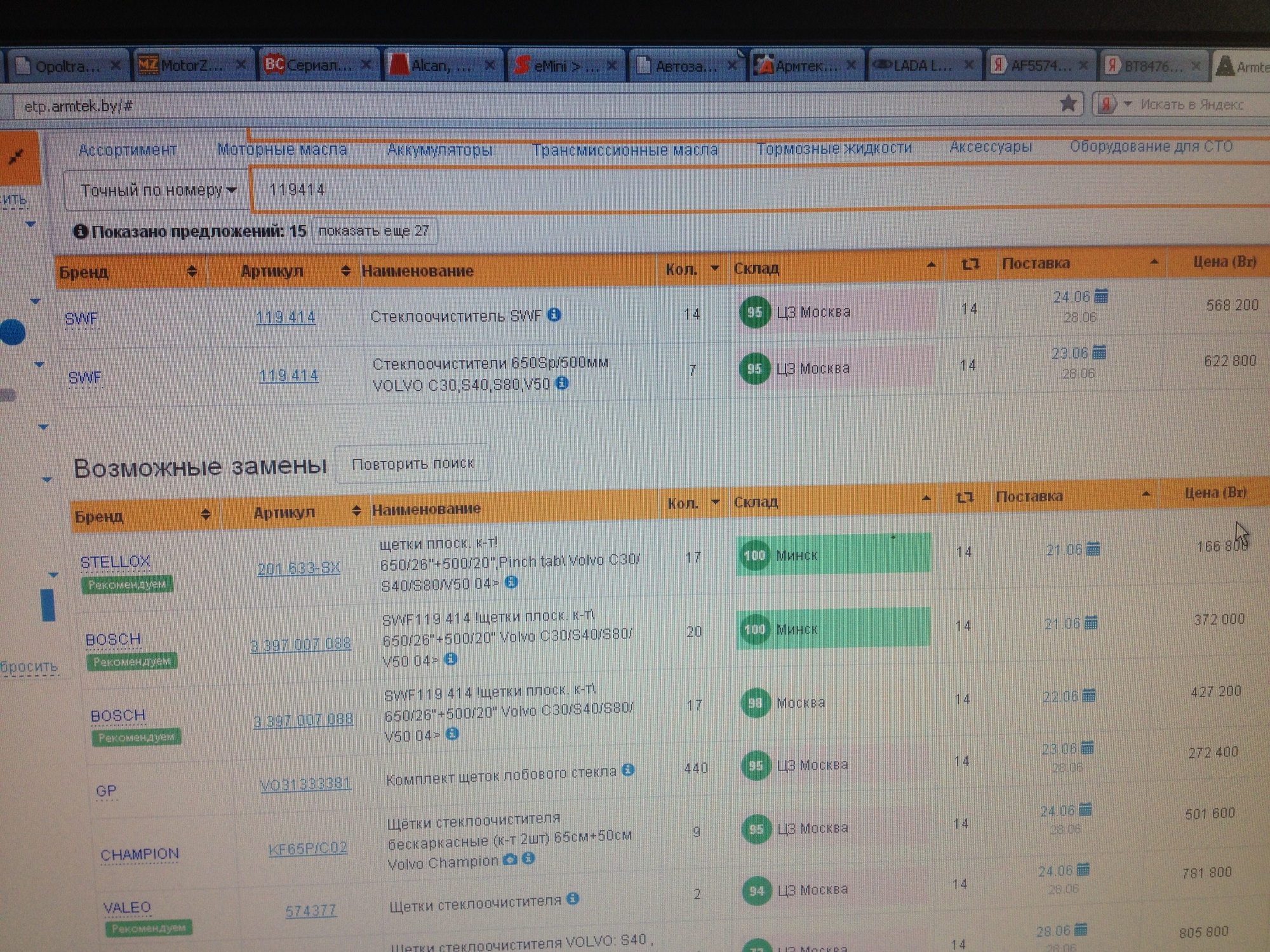Click Повторить поиск button
Screen dimensions: 1270x952
coord(413,464)
